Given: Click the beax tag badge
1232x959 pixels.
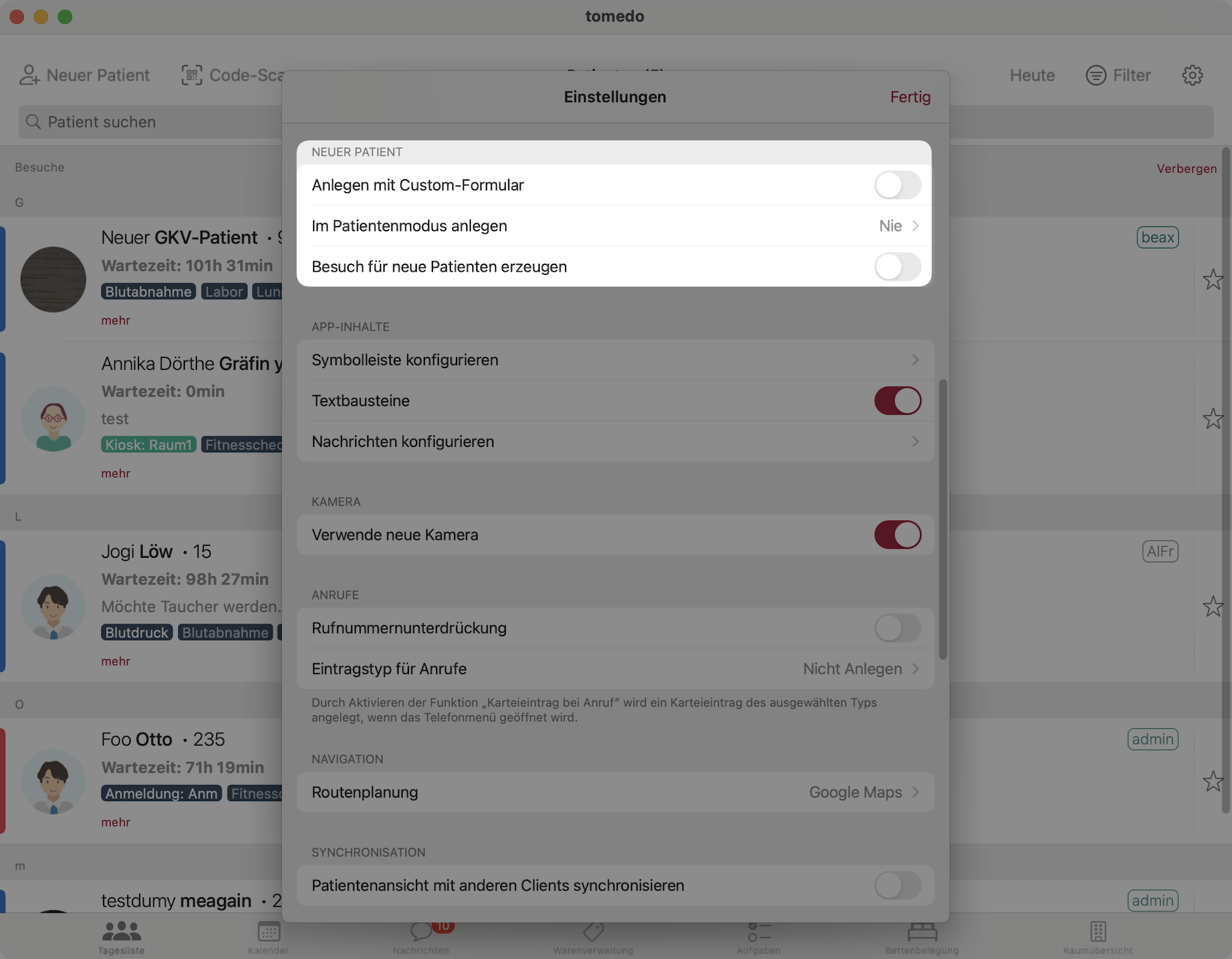Looking at the screenshot, I should point(1157,237).
